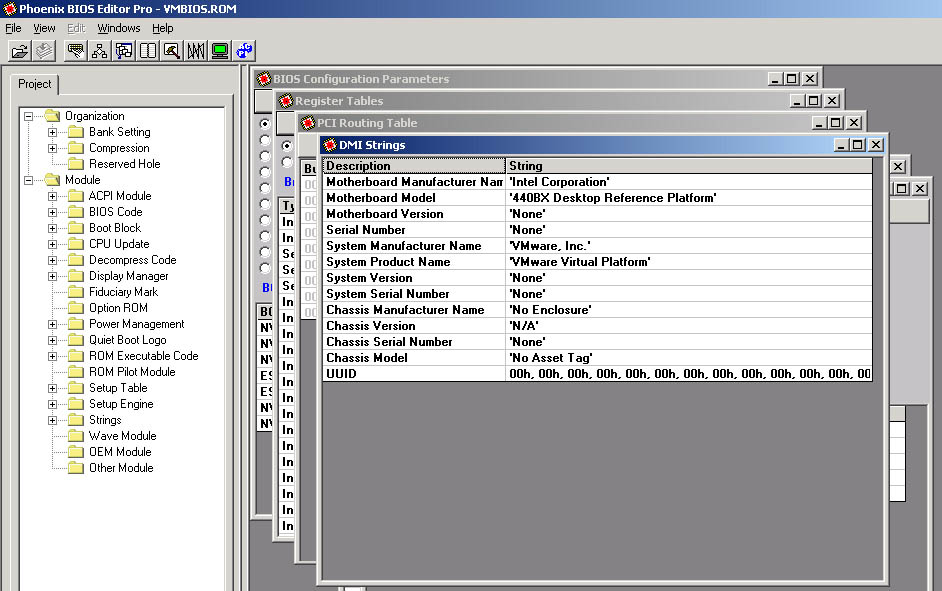Click the two-column pages toolbar icon
Image resolution: width=942 pixels, height=591 pixels.
pyautogui.click(x=148, y=50)
